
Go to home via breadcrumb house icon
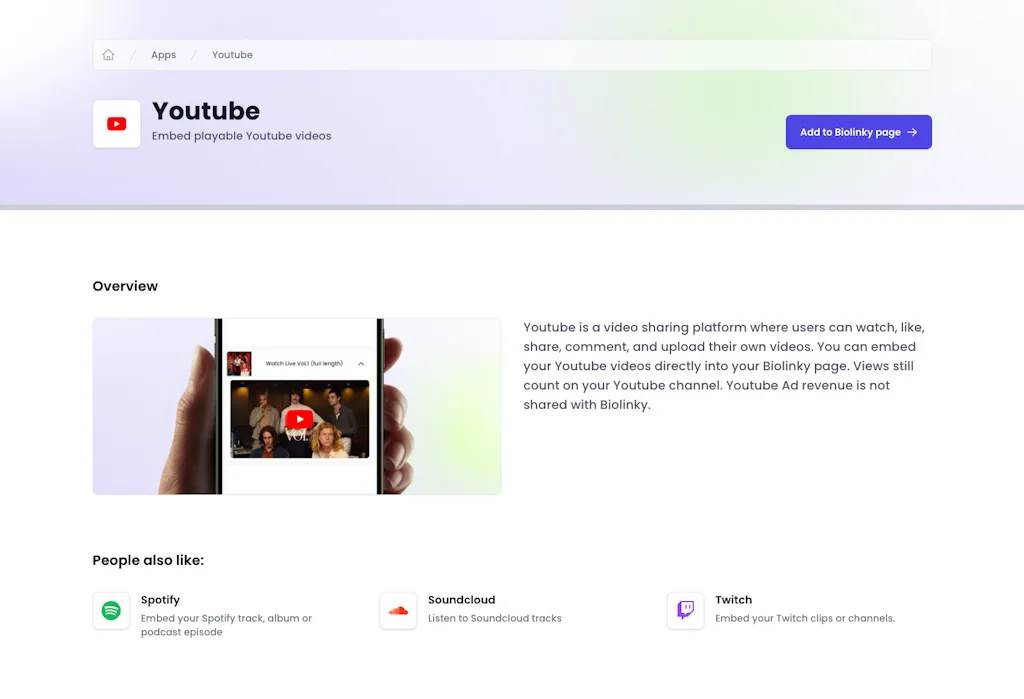coord(108,55)
